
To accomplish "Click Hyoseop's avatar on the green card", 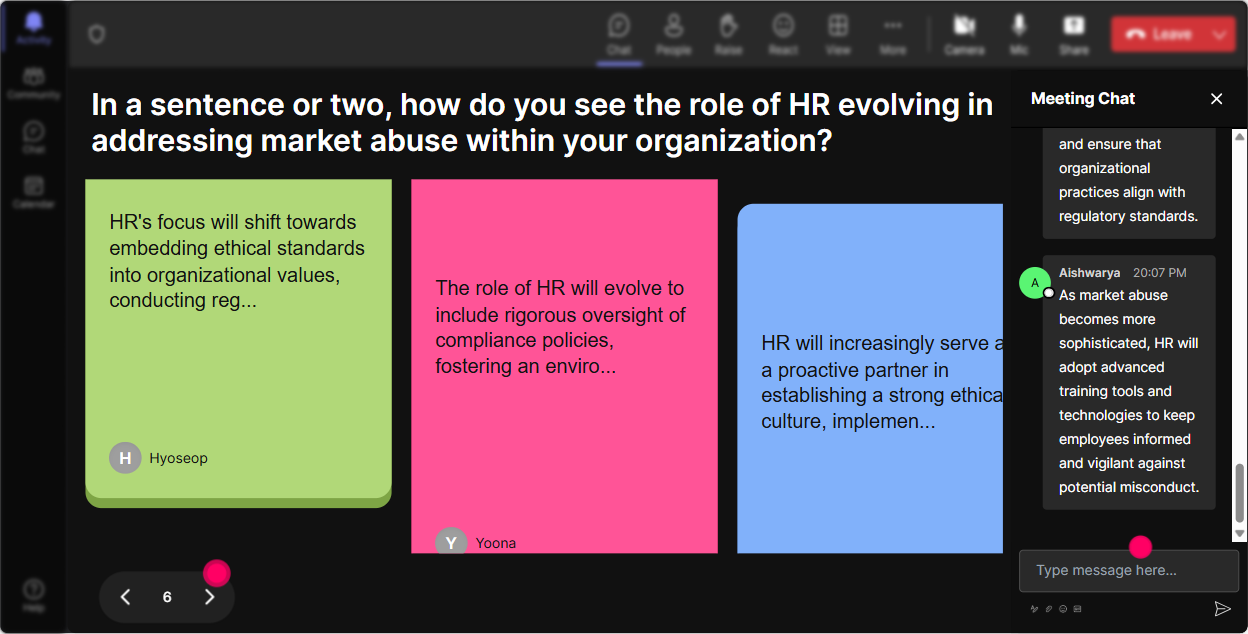I will click(125, 458).
